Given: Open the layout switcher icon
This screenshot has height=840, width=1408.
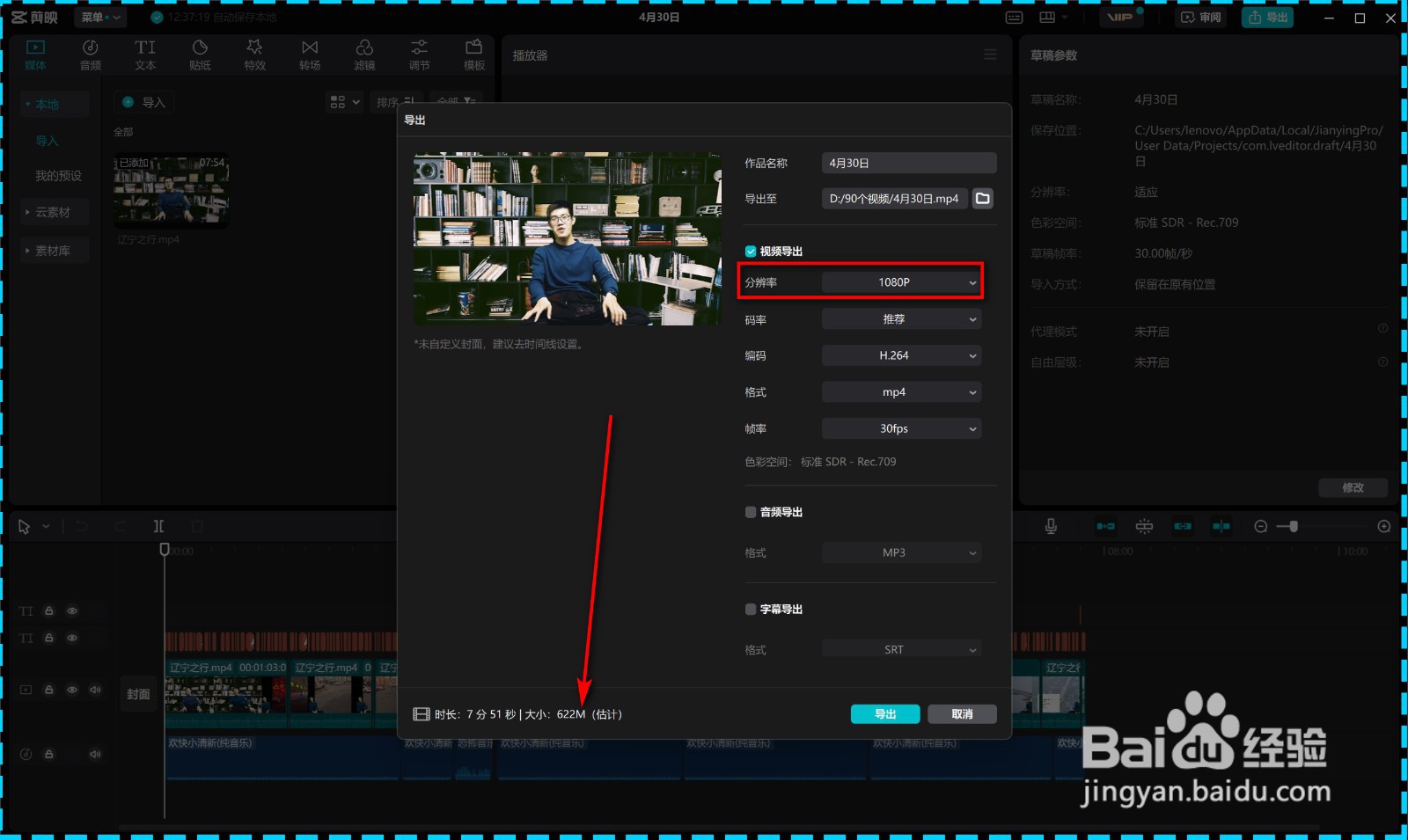Looking at the screenshot, I should pos(1047,18).
